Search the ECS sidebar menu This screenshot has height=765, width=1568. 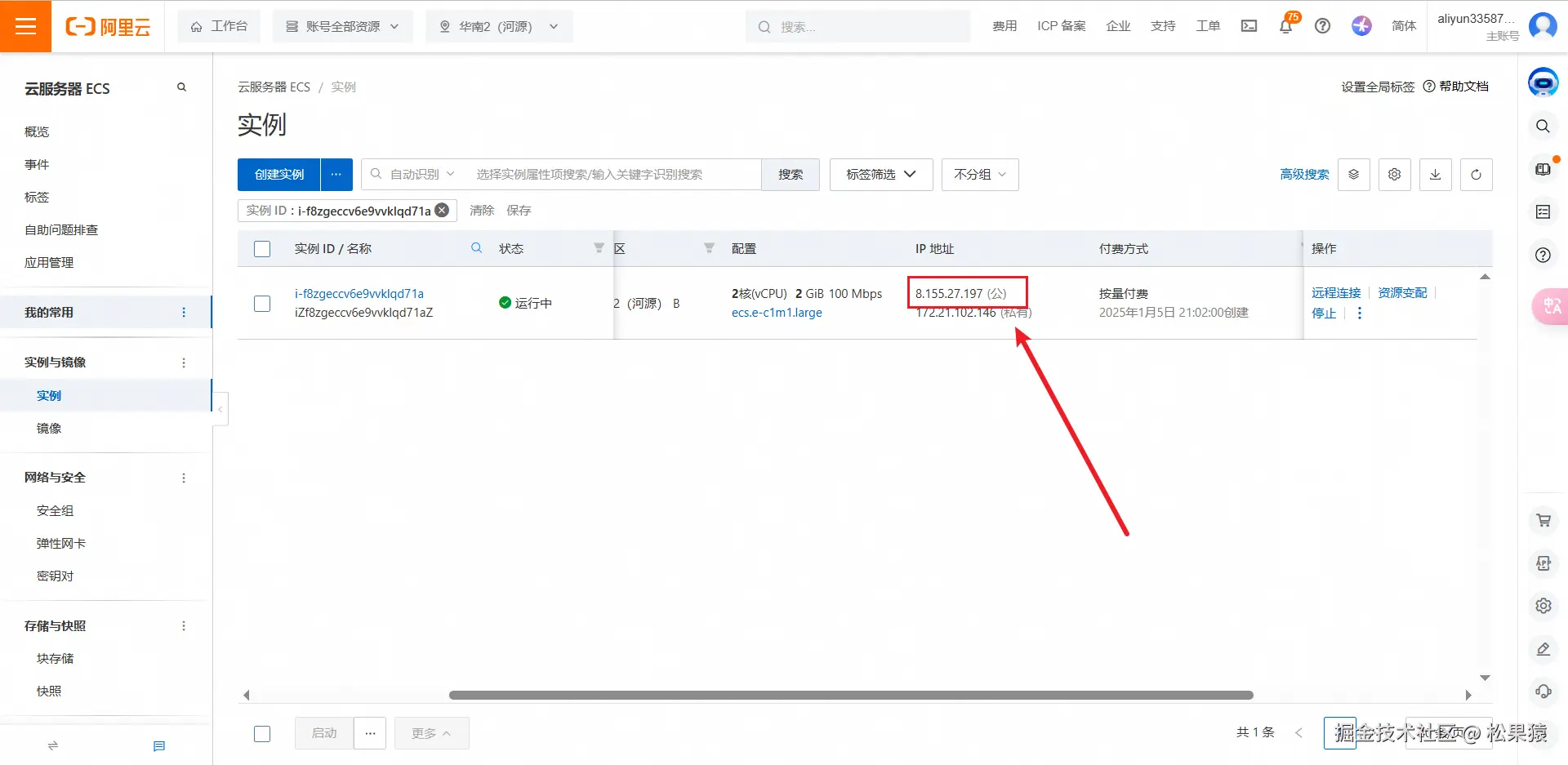pos(181,87)
